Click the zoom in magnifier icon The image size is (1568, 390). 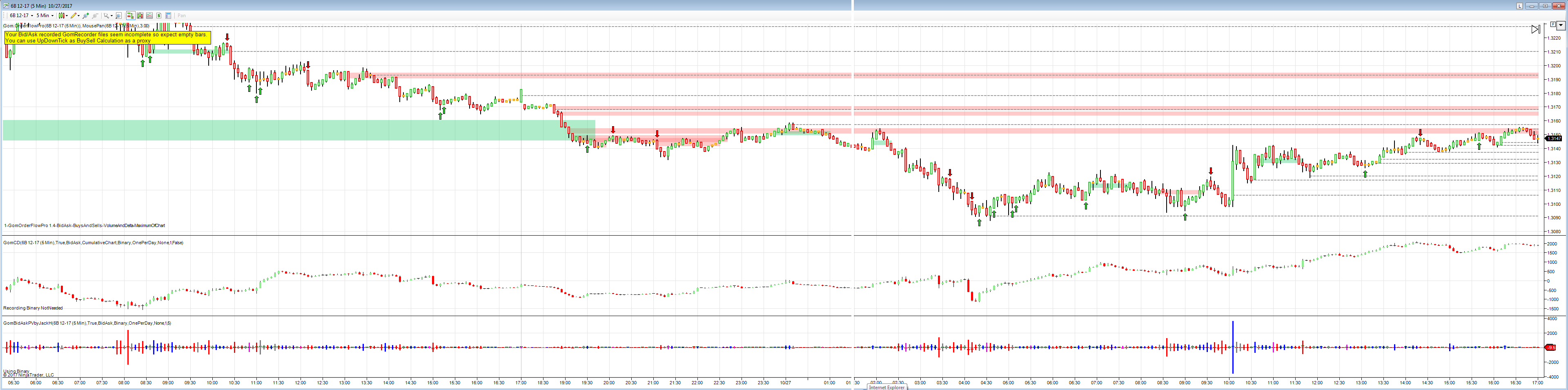pos(86,15)
